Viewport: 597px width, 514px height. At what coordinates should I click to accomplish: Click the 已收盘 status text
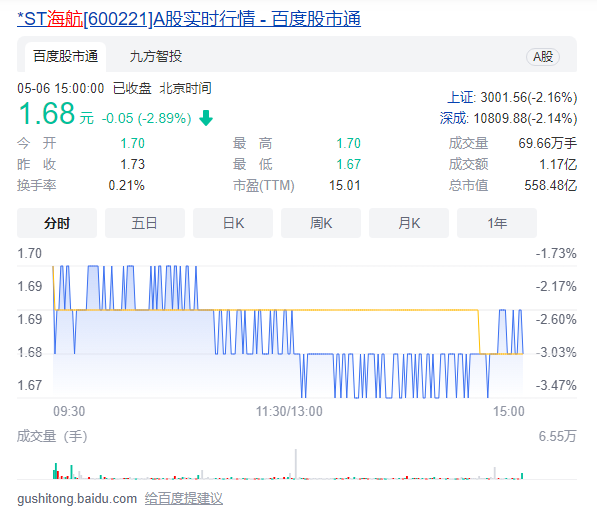coord(132,88)
